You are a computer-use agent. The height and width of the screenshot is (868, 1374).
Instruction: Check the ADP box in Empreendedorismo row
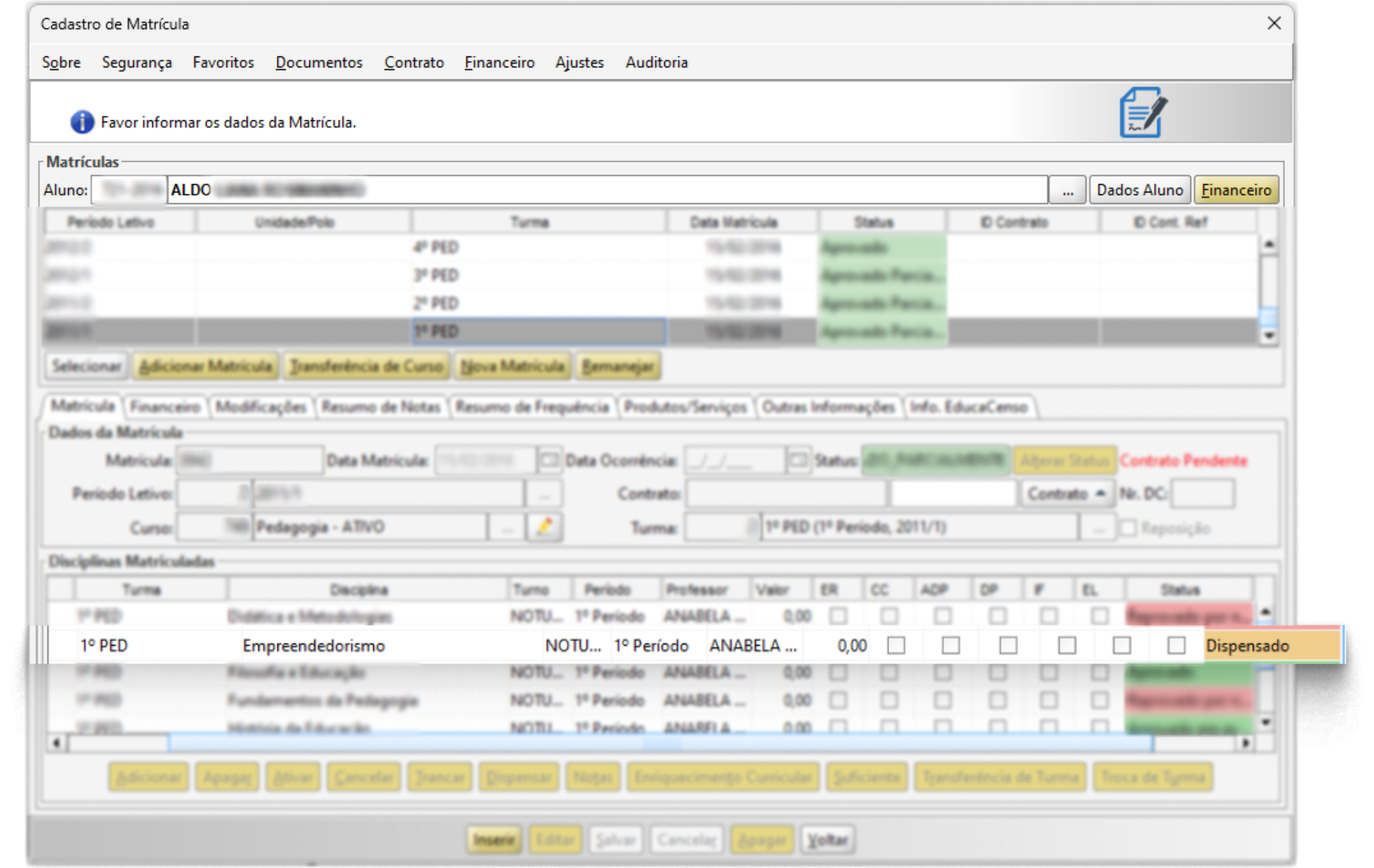(1008, 645)
